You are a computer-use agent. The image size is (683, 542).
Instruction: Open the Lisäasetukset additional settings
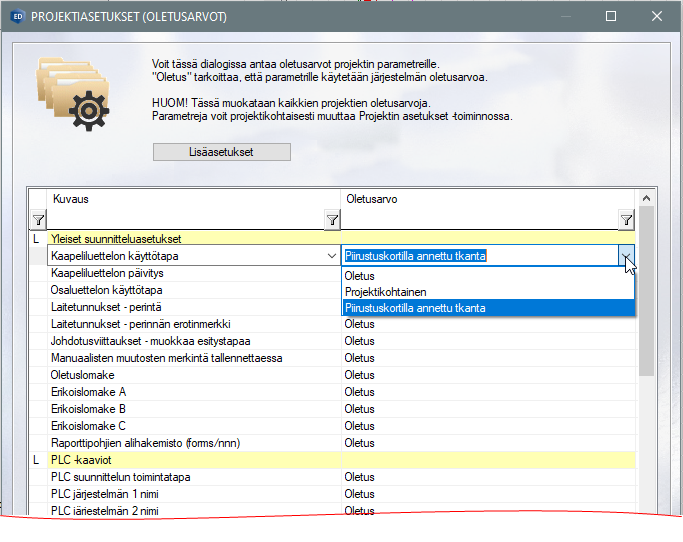(x=221, y=152)
